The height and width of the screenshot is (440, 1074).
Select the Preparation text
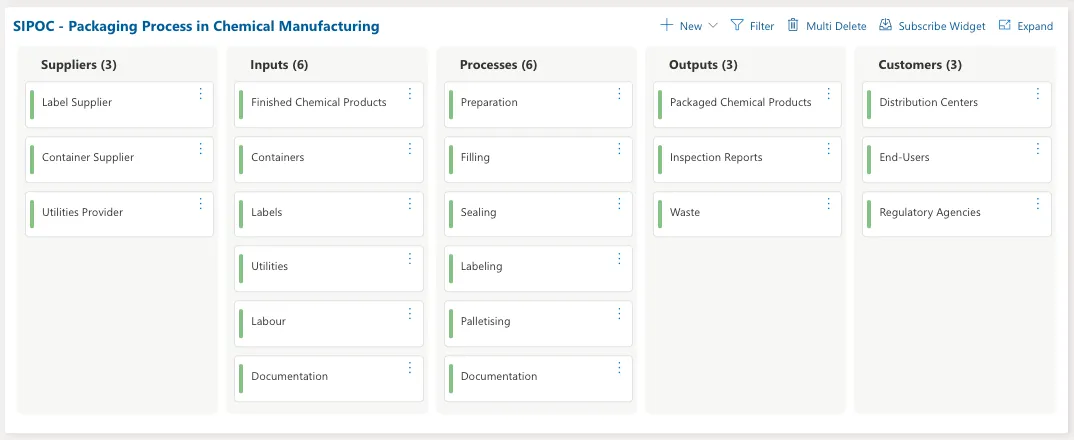pyautogui.click(x=489, y=103)
